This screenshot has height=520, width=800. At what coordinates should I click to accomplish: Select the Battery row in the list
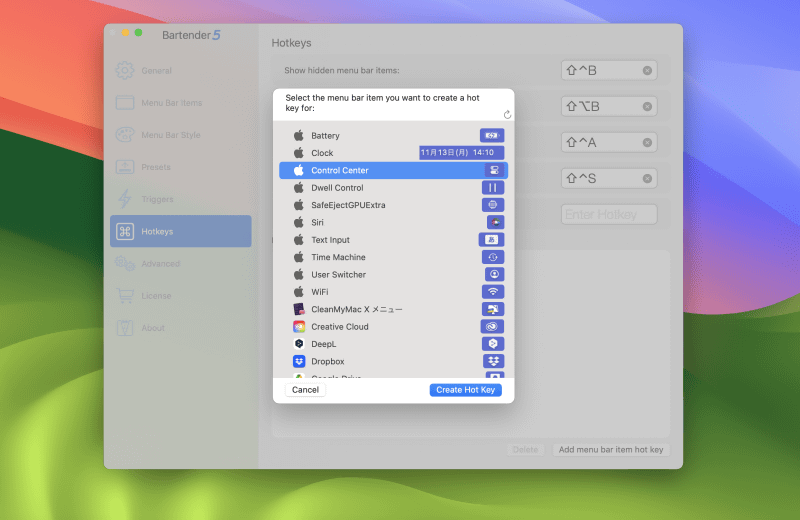point(393,135)
